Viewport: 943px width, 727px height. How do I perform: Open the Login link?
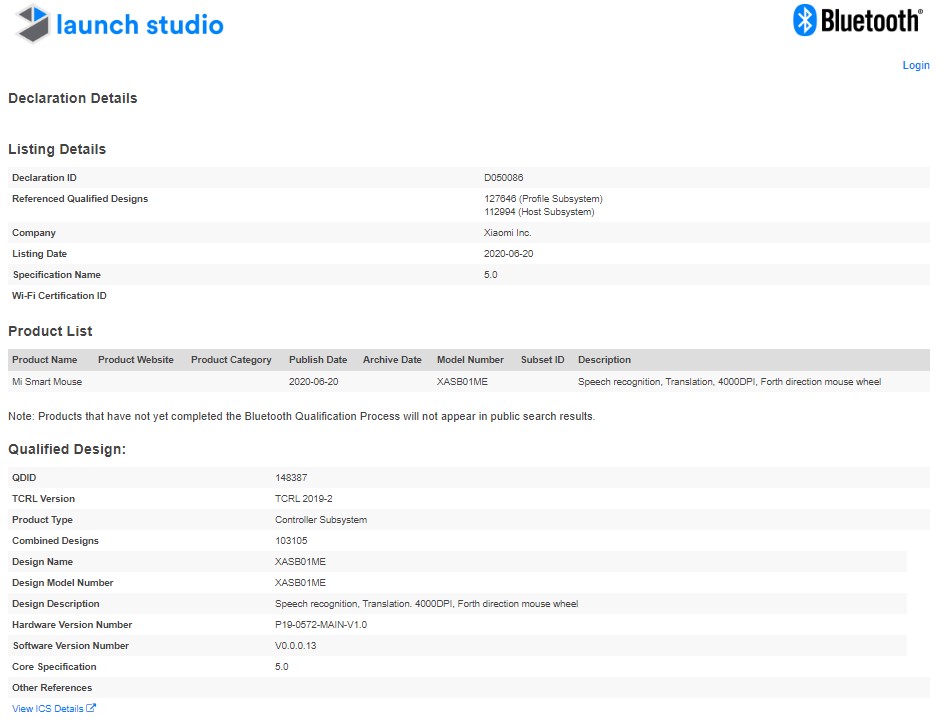pos(915,66)
